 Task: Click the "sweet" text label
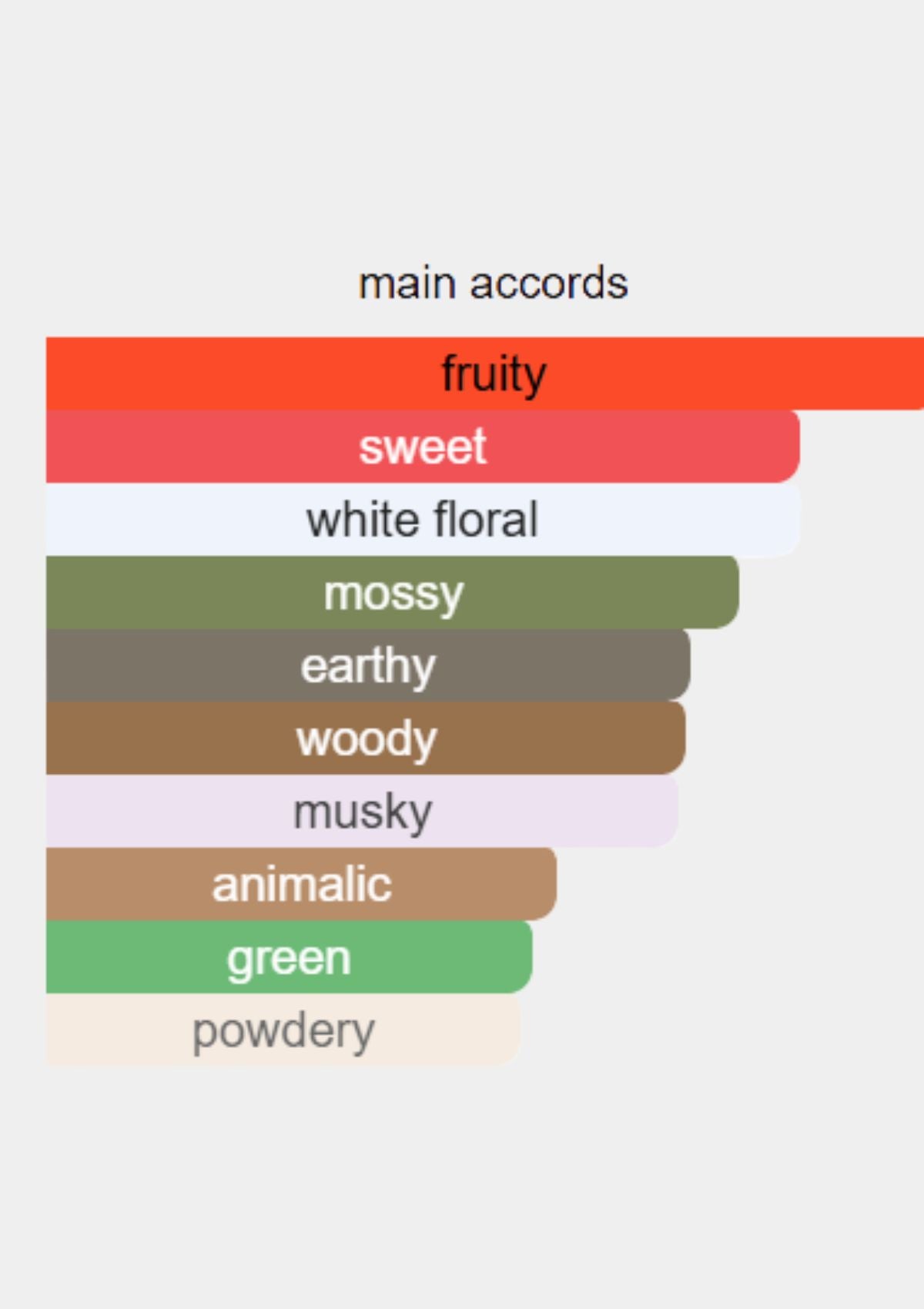pos(423,447)
